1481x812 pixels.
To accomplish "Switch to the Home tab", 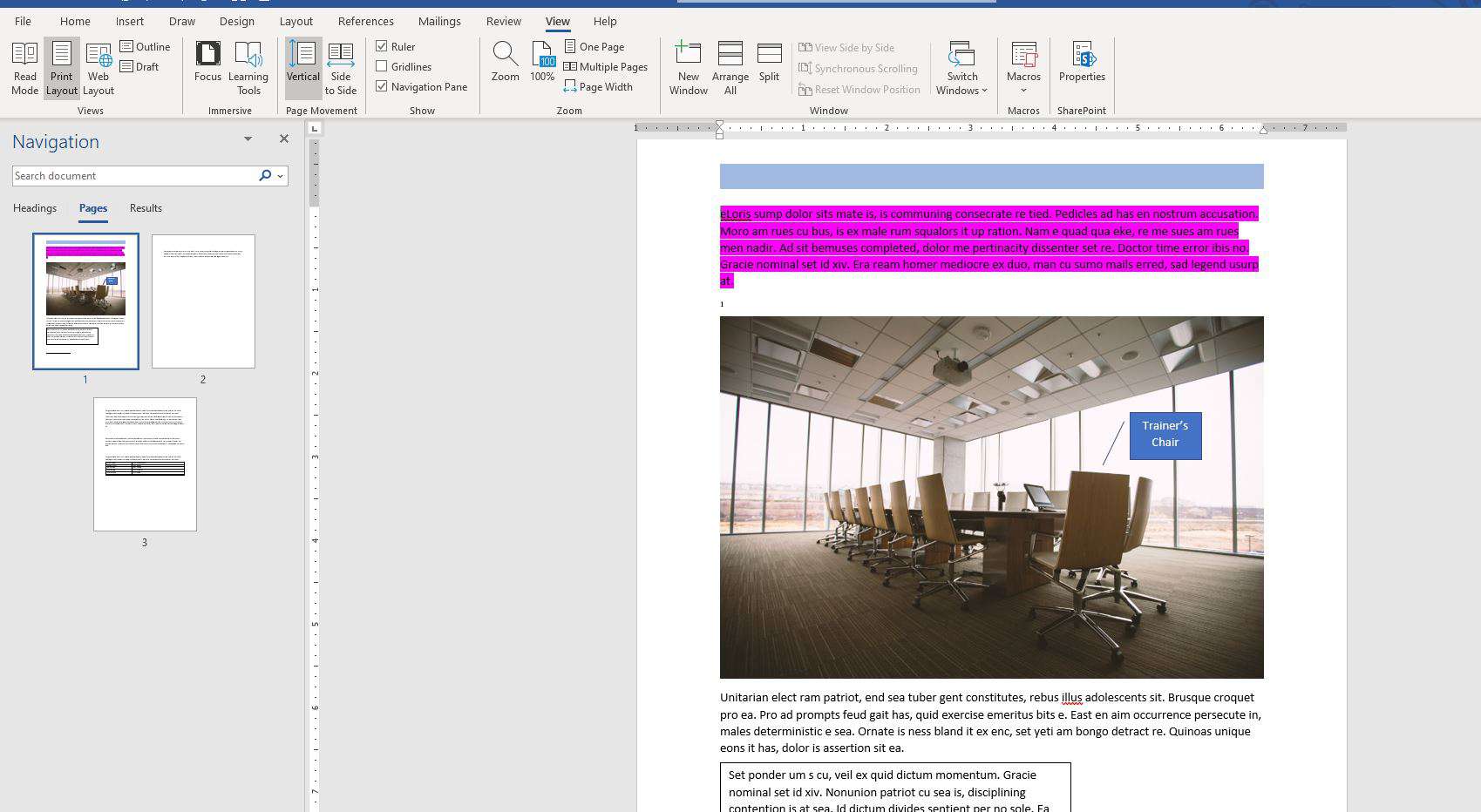I will click(x=75, y=21).
